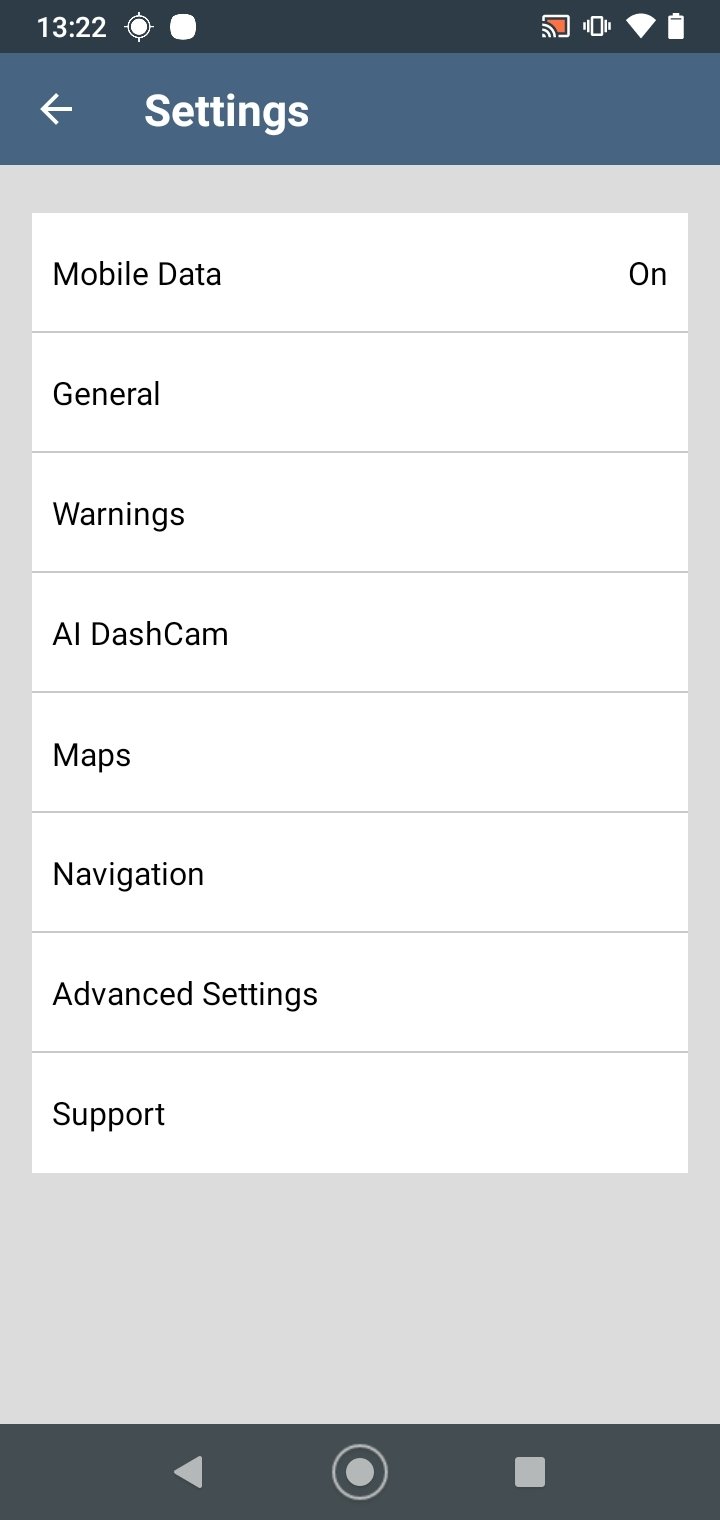Tap the location indicator icon in status bar
This screenshot has width=720, height=1520.
pos(139,28)
